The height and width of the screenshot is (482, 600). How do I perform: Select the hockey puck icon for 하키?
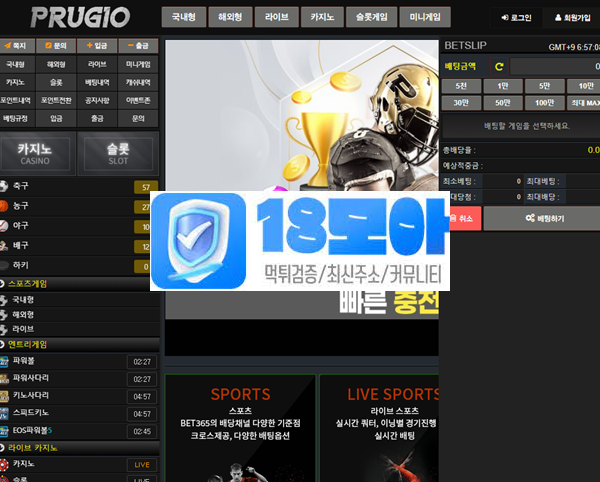click(3, 265)
